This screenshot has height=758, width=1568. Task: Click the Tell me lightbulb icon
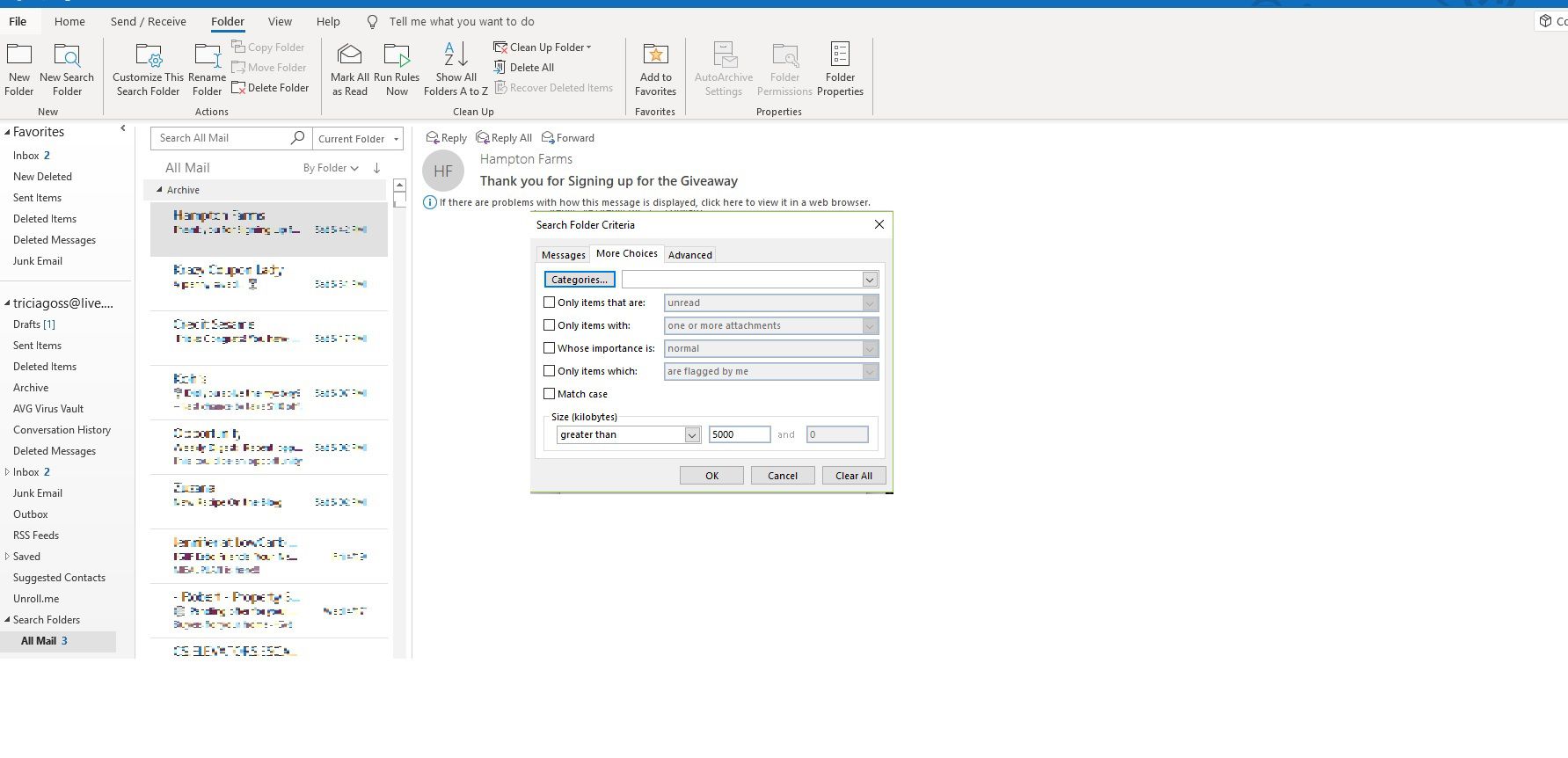click(373, 21)
